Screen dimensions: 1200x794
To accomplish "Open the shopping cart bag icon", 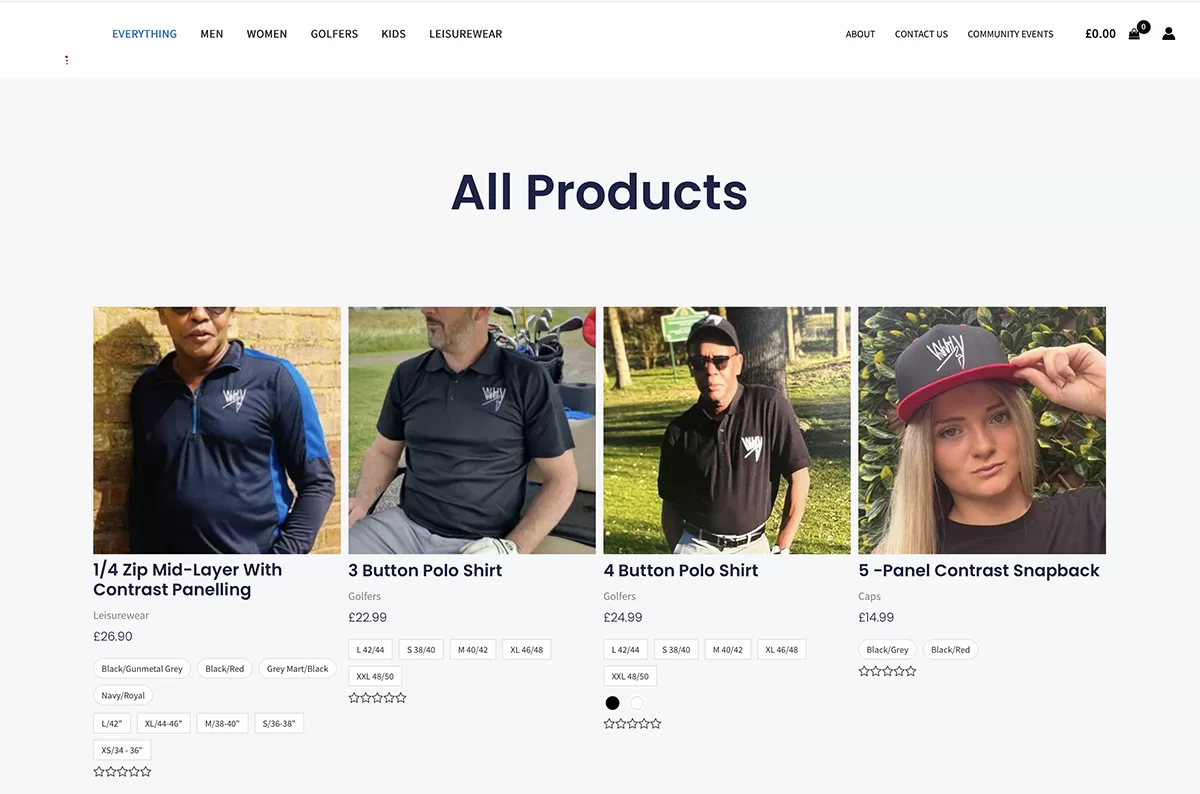I will click(x=1134, y=34).
